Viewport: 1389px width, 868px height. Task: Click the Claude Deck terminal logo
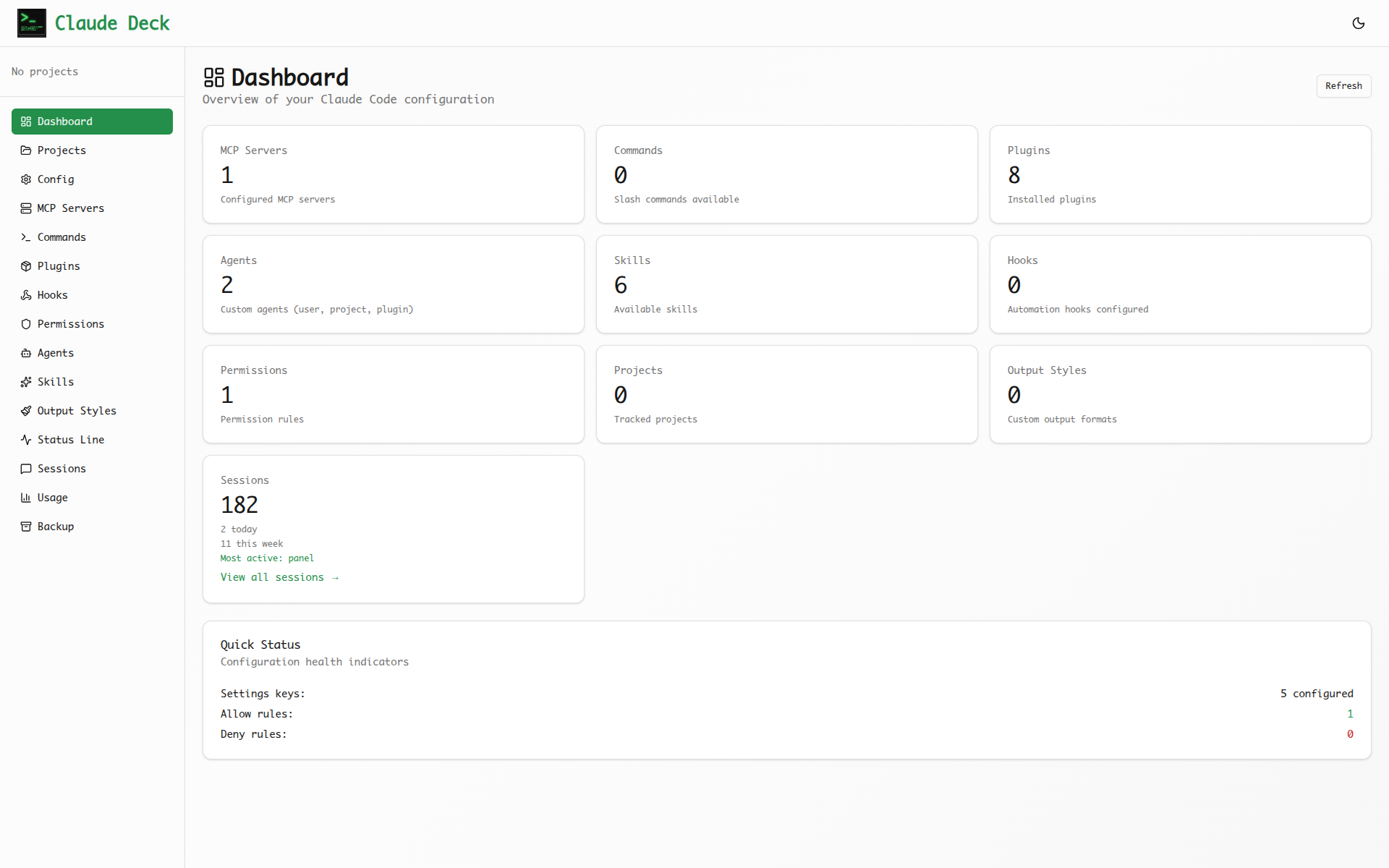pyautogui.click(x=31, y=22)
